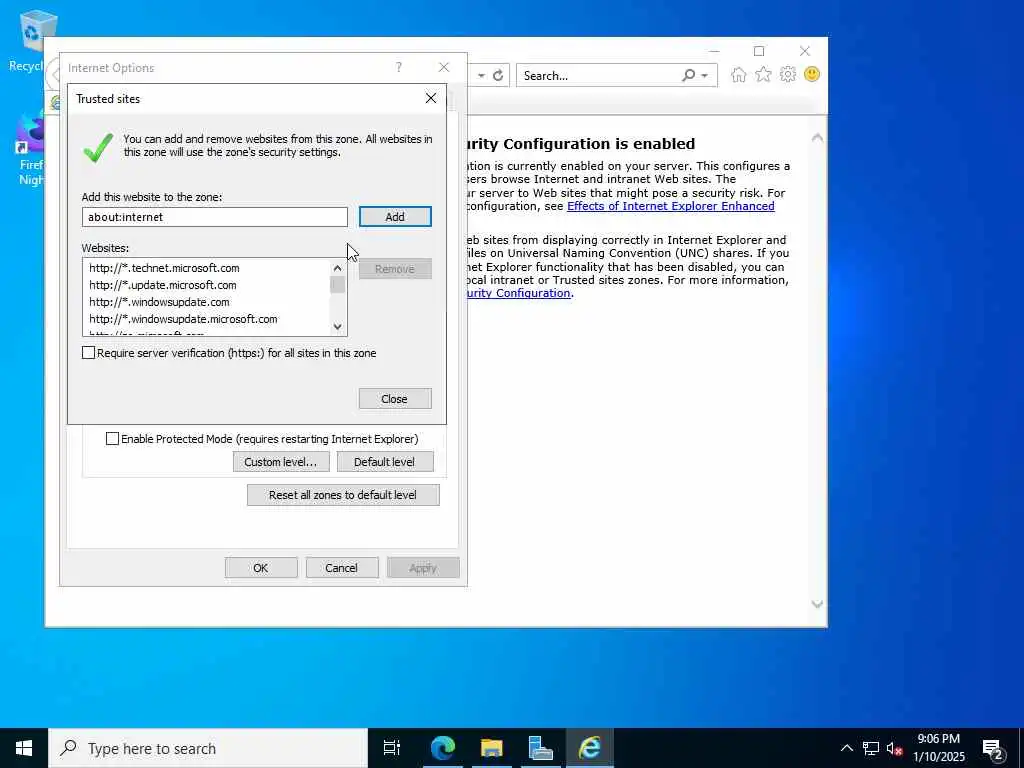Select http://*.windowsupdate.microsoft.com entry
The width and height of the screenshot is (1024, 768).
click(x=184, y=319)
